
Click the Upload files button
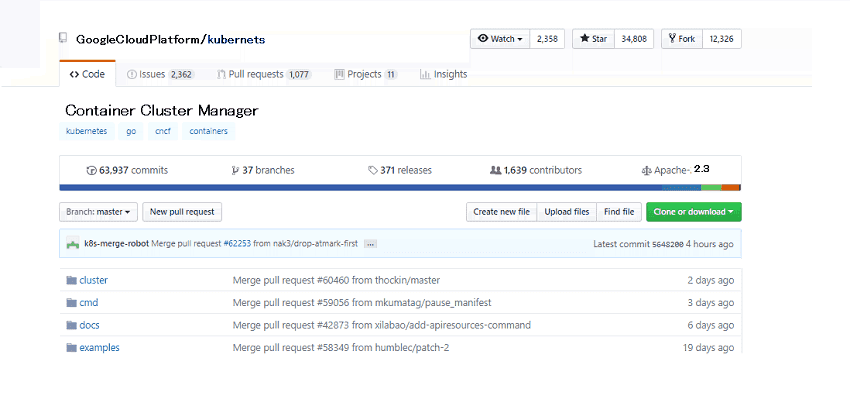(x=566, y=212)
